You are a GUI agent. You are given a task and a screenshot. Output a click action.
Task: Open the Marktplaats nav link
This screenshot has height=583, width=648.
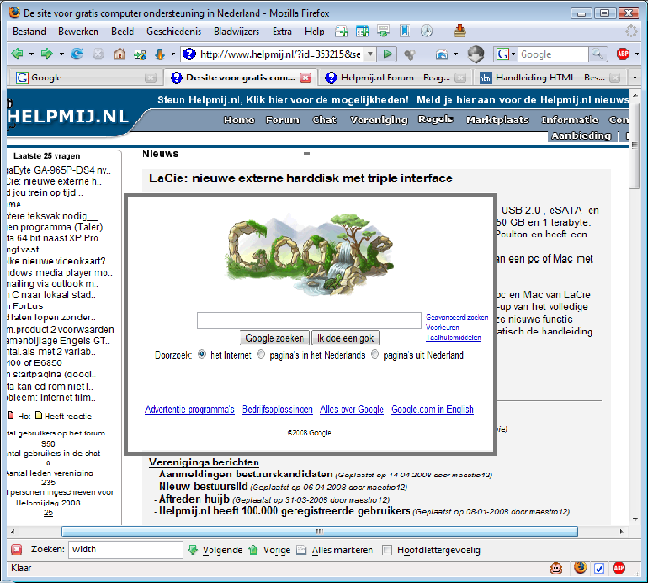498,120
